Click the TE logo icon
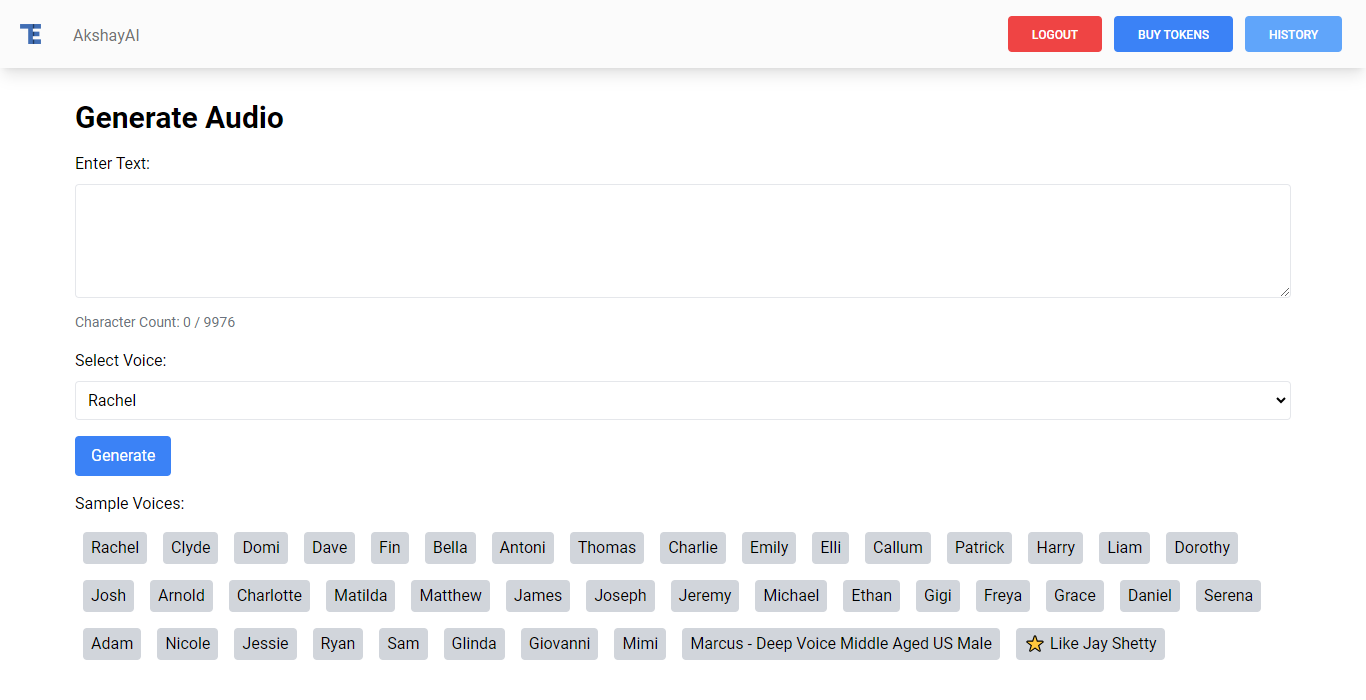Screen dimensions: 1366x700 pyautogui.click(x=31, y=34)
